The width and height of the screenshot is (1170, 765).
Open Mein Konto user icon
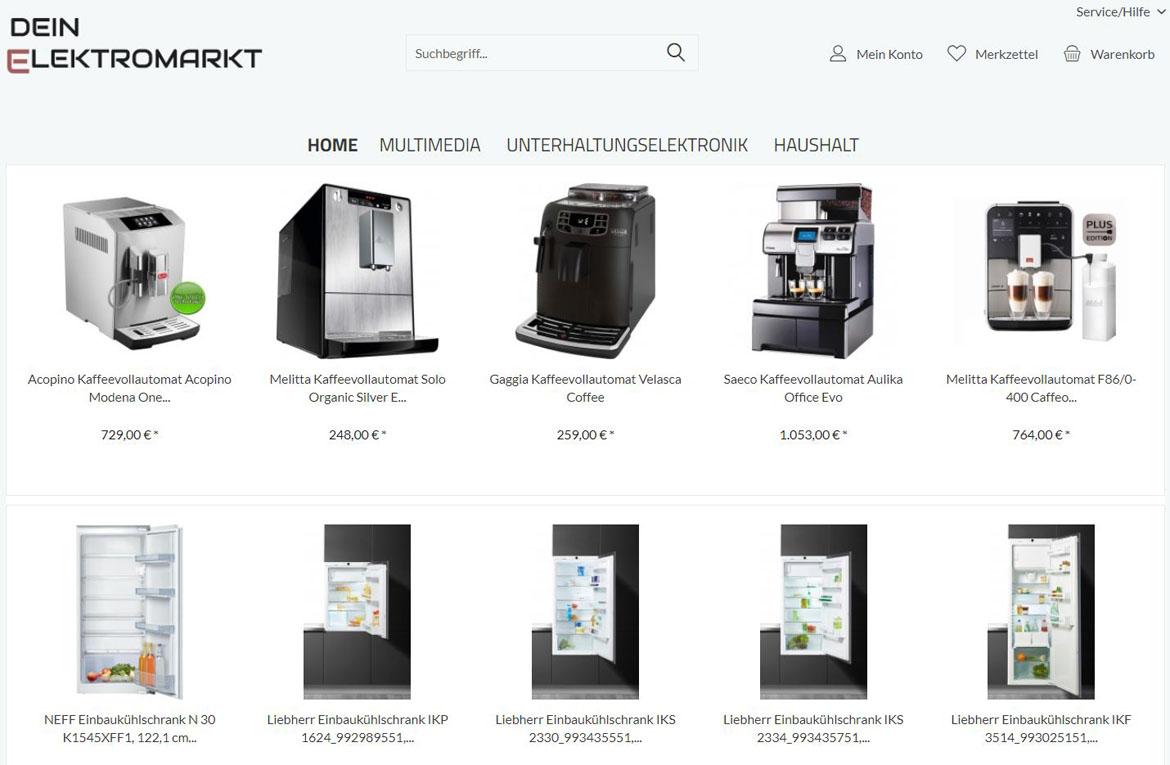click(x=837, y=54)
